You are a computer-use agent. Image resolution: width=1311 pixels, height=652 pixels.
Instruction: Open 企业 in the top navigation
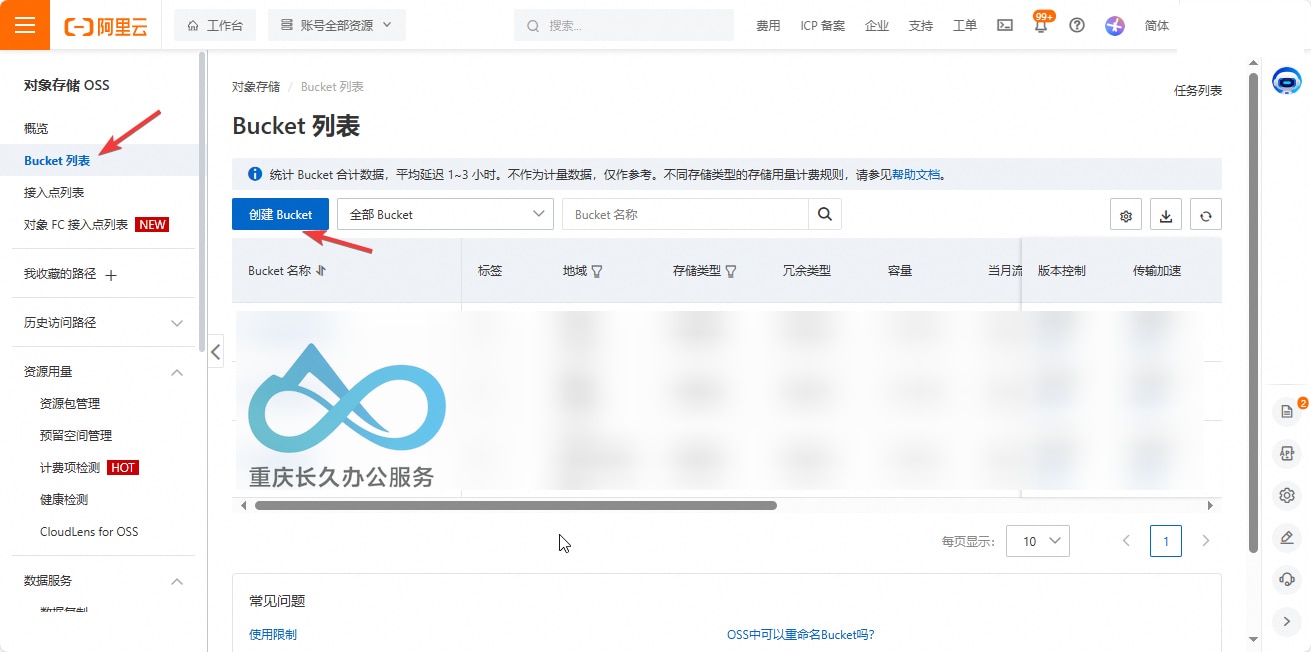[x=877, y=26]
